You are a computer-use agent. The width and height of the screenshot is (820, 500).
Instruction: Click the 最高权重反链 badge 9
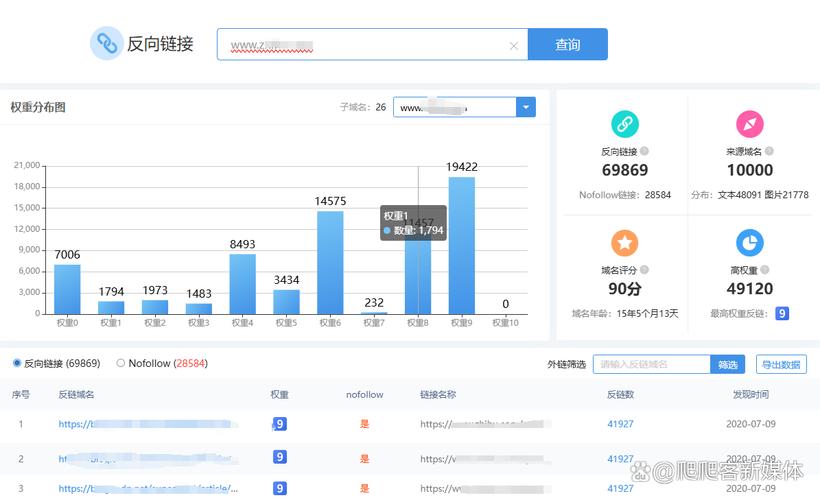pos(782,313)
